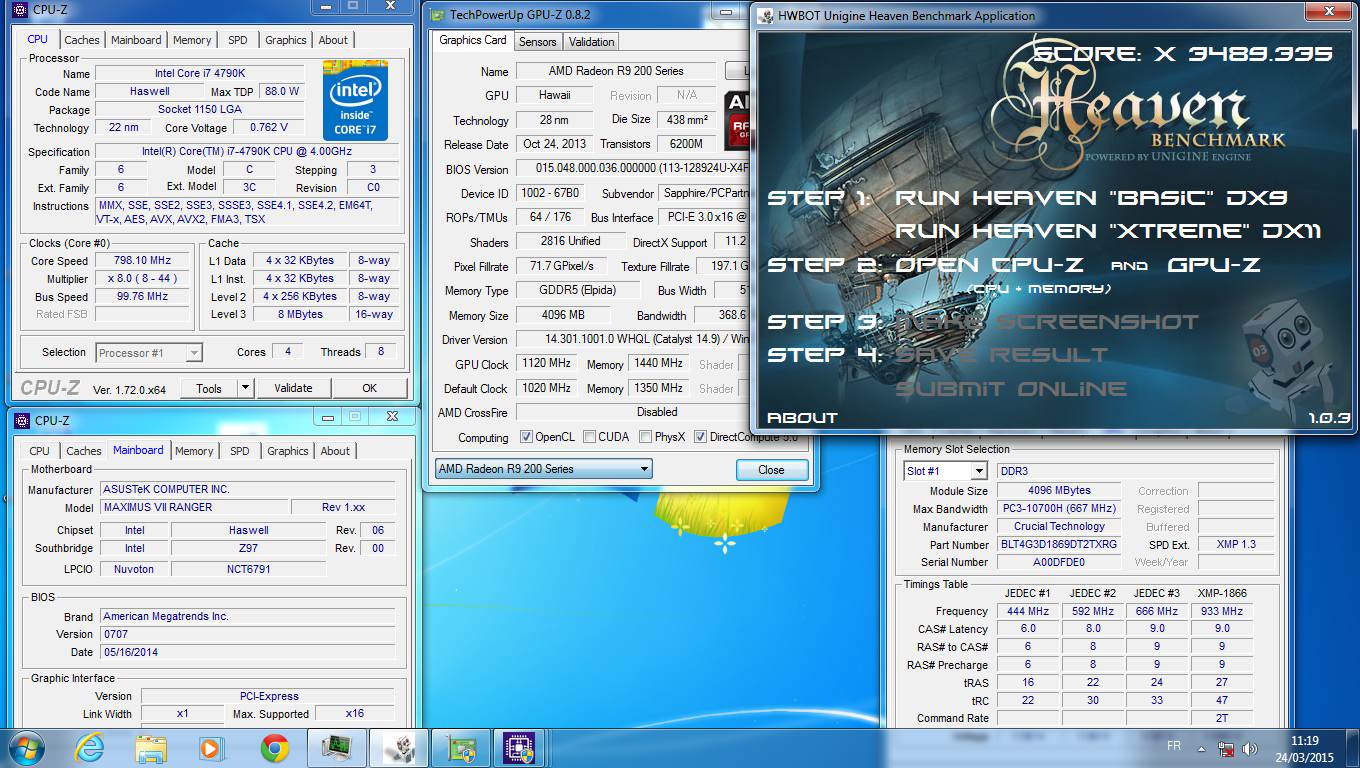Click the GPU Clock value 1120 MHz
This screenshot has width=1360, height=768.
tap(546, 364)
